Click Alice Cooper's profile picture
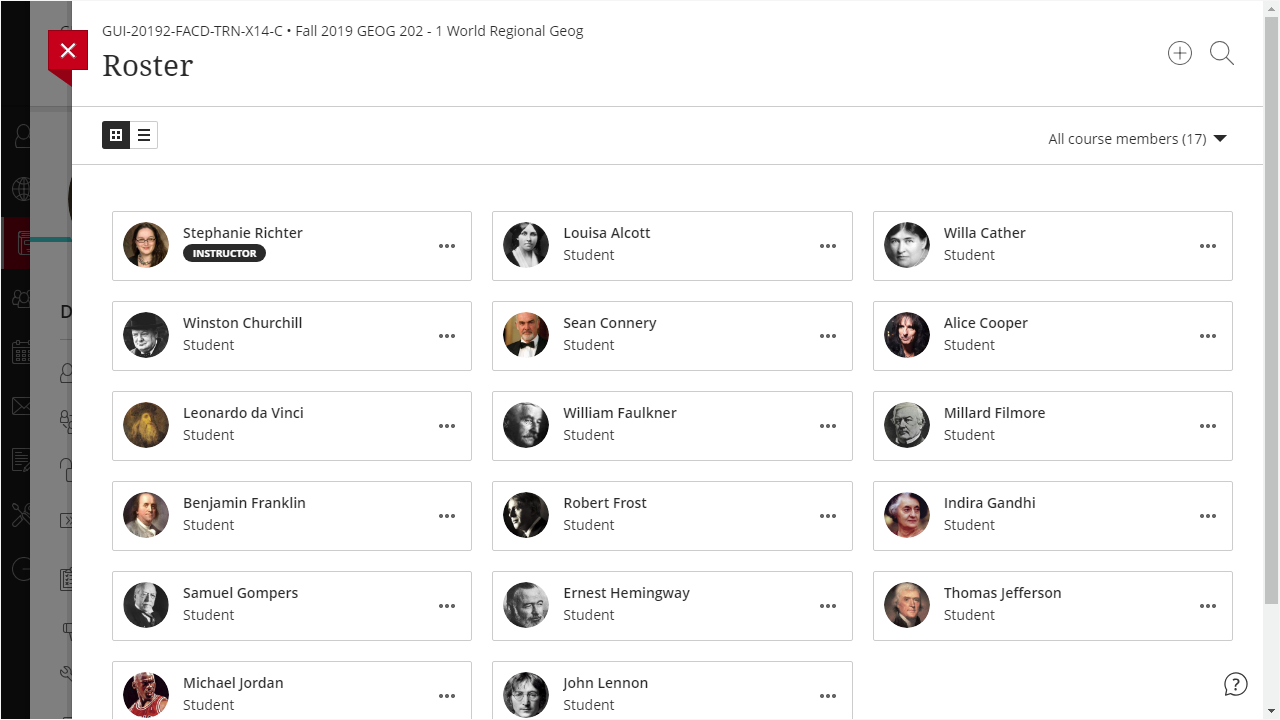1280x720 pixels. click(907, 335)
